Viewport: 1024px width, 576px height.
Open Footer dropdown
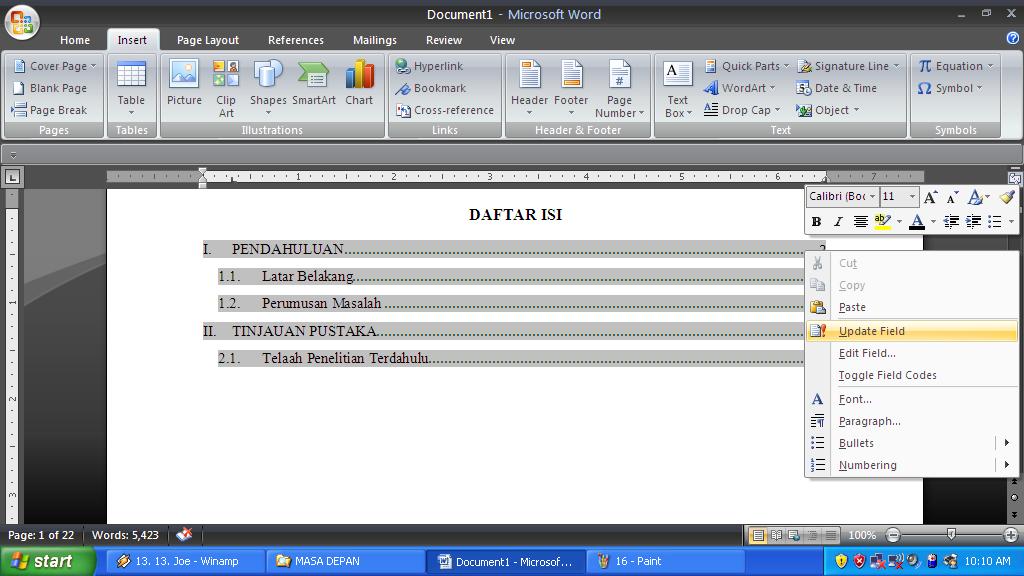tap(571, 88)
